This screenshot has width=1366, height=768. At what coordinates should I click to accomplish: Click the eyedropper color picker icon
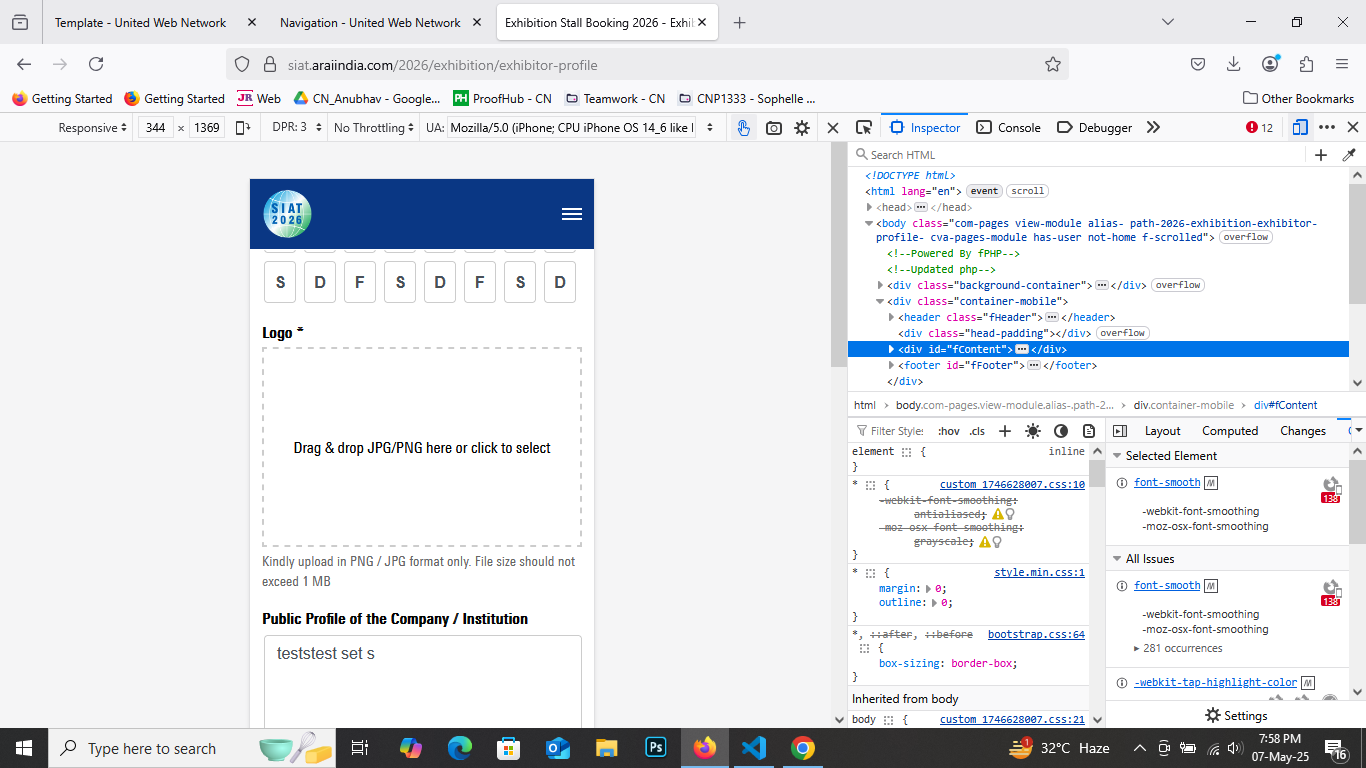pos(1349,155)
